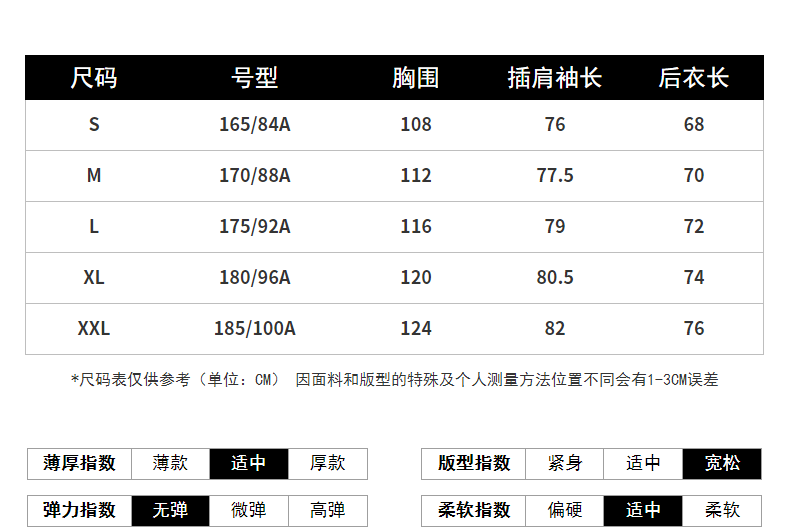Viewport: 790px width, 527px height.
Task: Click back length 68
Action: click(694, 124)
